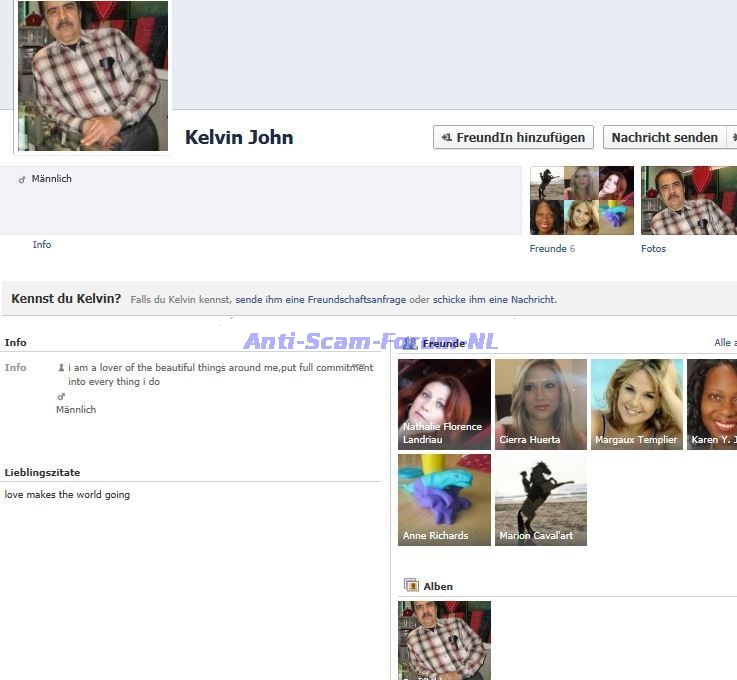
Task: Click the Alben section header icon
Action: pyautogui.click(x=410, y=586)
